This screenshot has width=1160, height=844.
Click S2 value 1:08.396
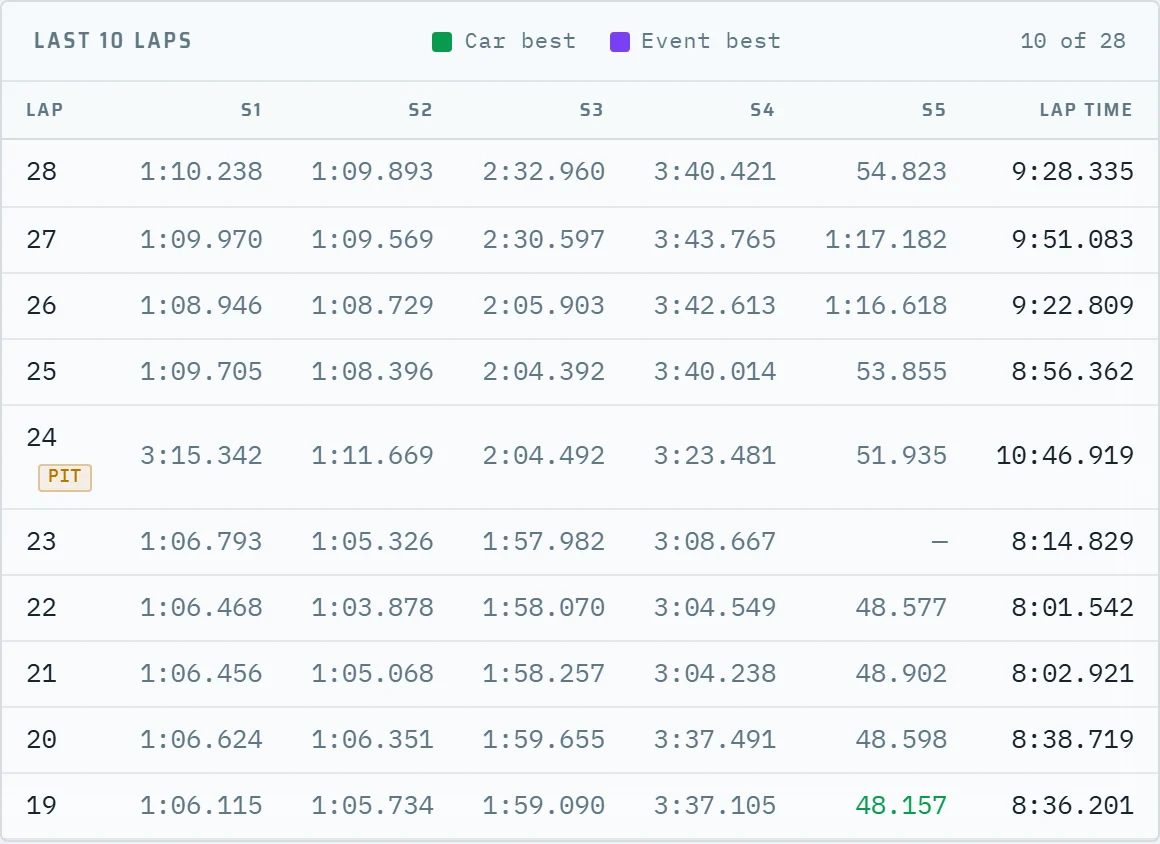click(x=372, y=371)
